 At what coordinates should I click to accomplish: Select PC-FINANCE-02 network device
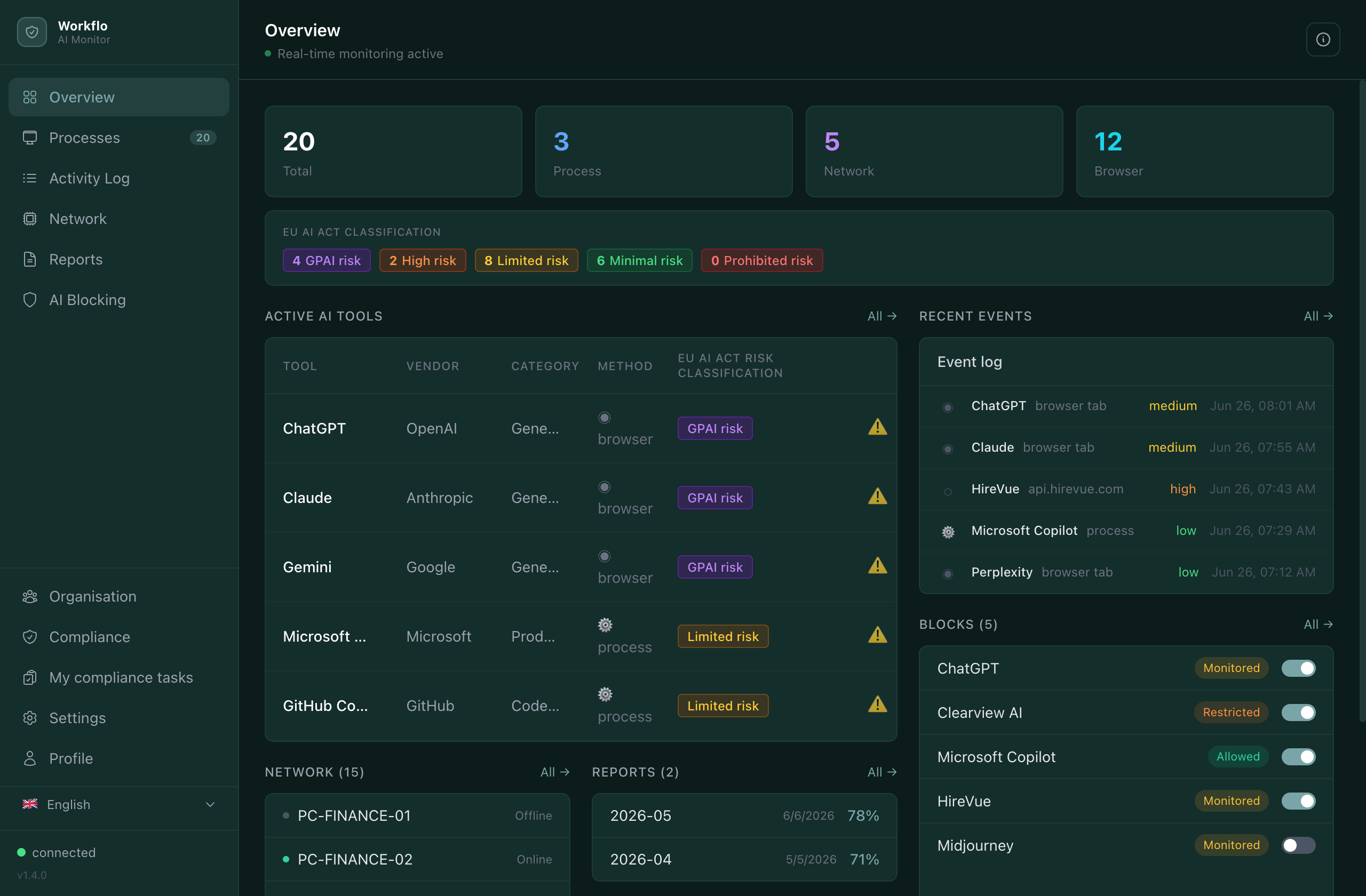tap(417, 859)
